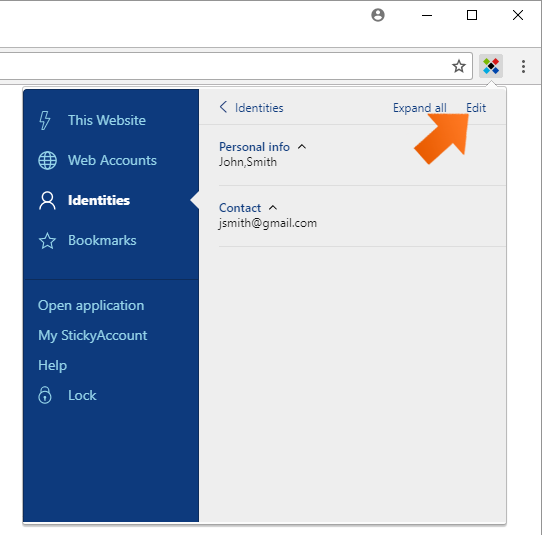Go back using the Identities chevron

coord(223,107)
